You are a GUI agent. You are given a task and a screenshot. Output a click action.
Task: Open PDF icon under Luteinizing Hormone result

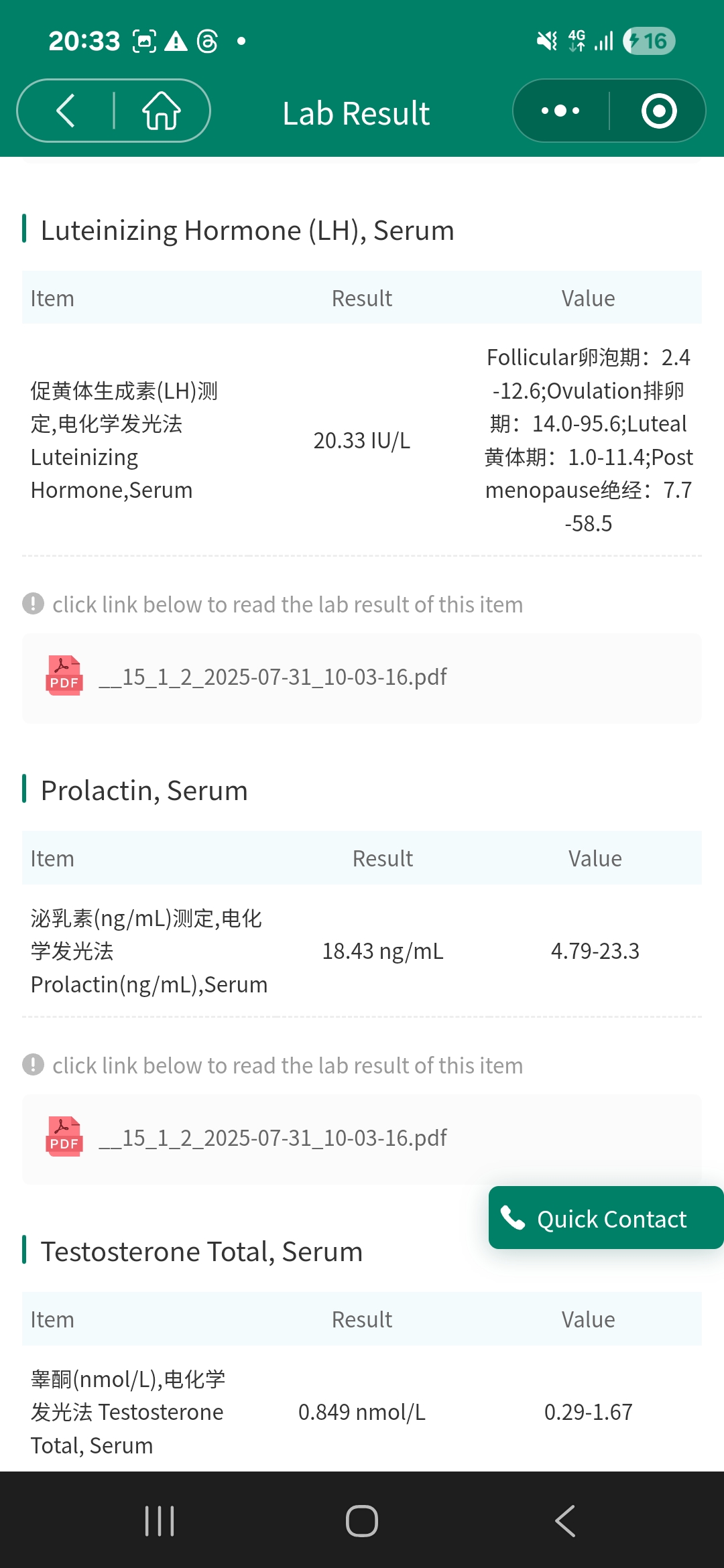(x=64, y=676)
